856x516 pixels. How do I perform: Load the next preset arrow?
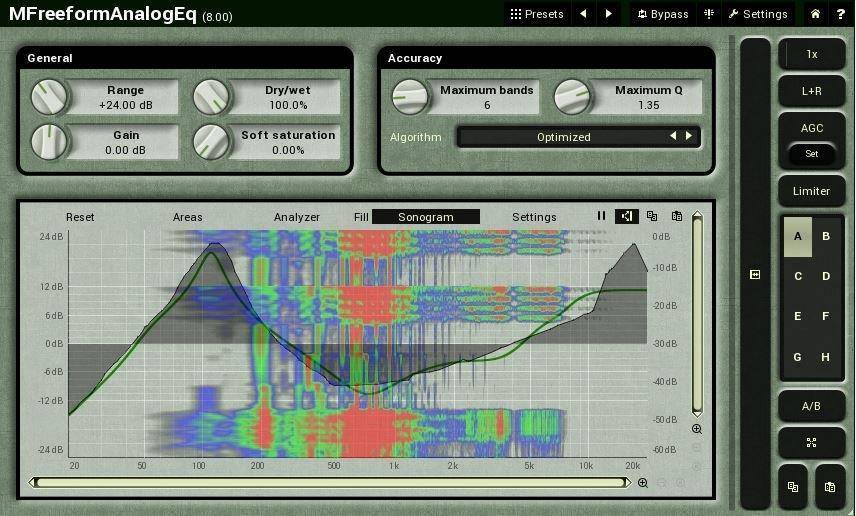(609, 14)
